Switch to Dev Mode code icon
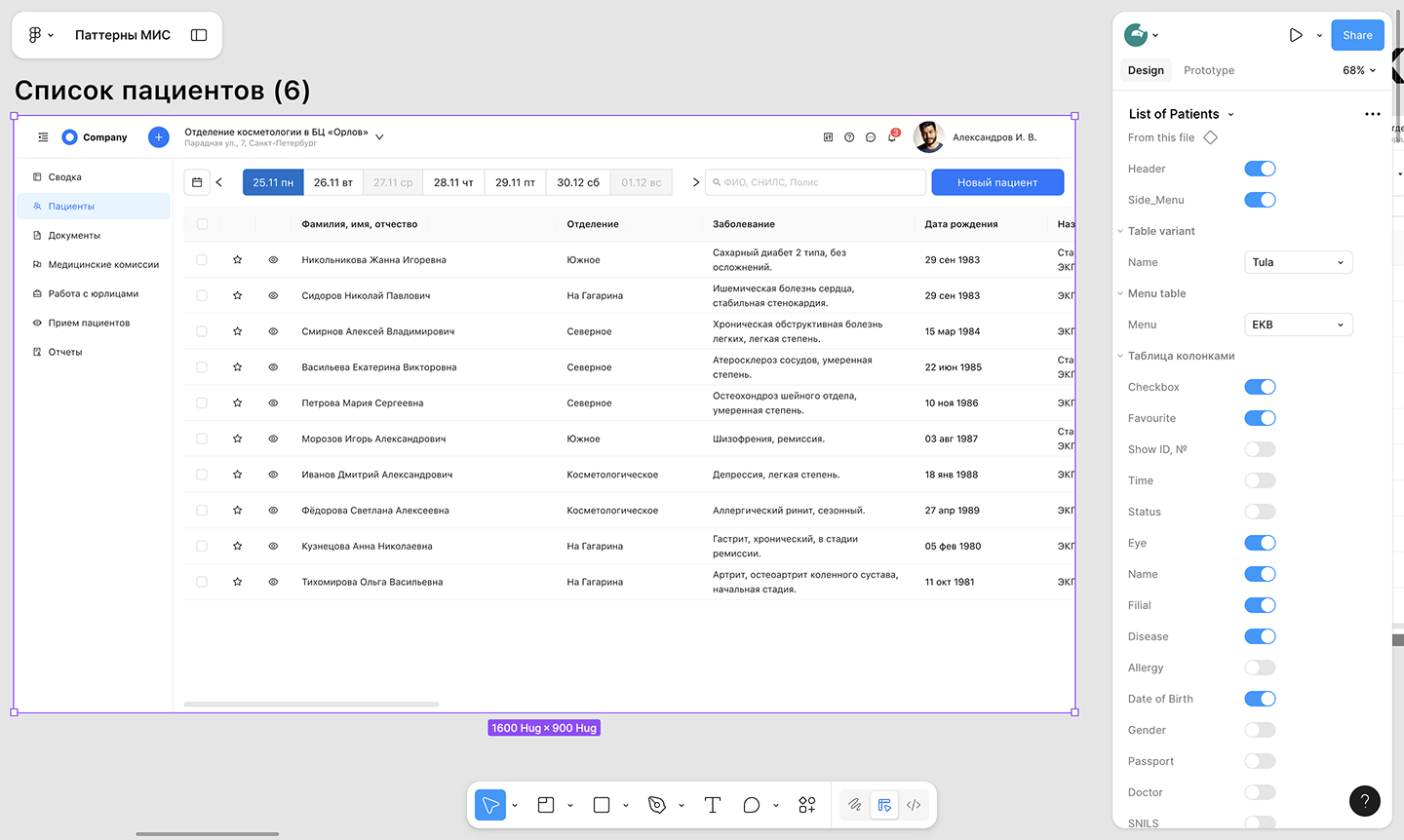 click(914, 805)
